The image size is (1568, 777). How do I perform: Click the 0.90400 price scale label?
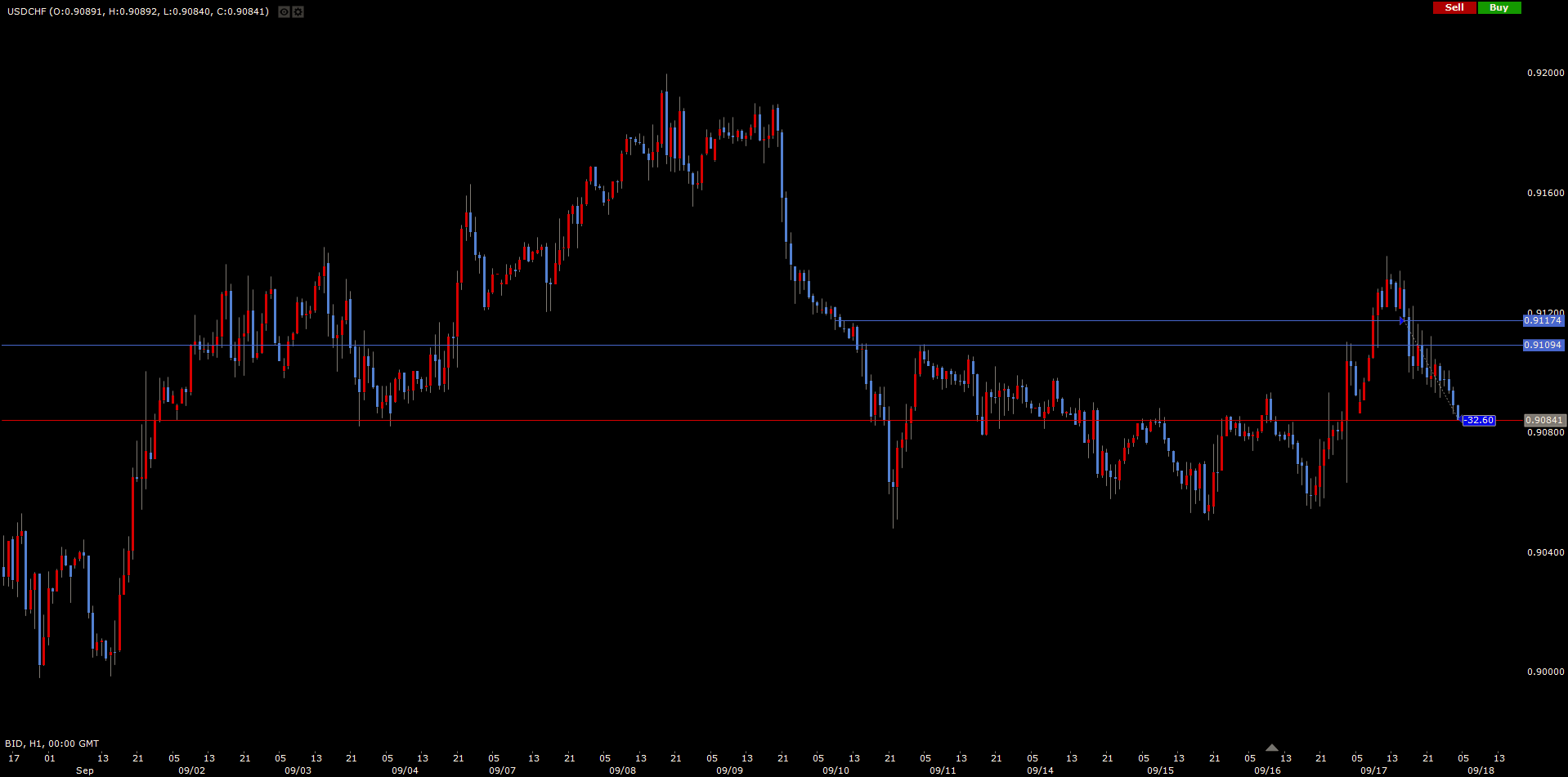[x=1545, y=552]
